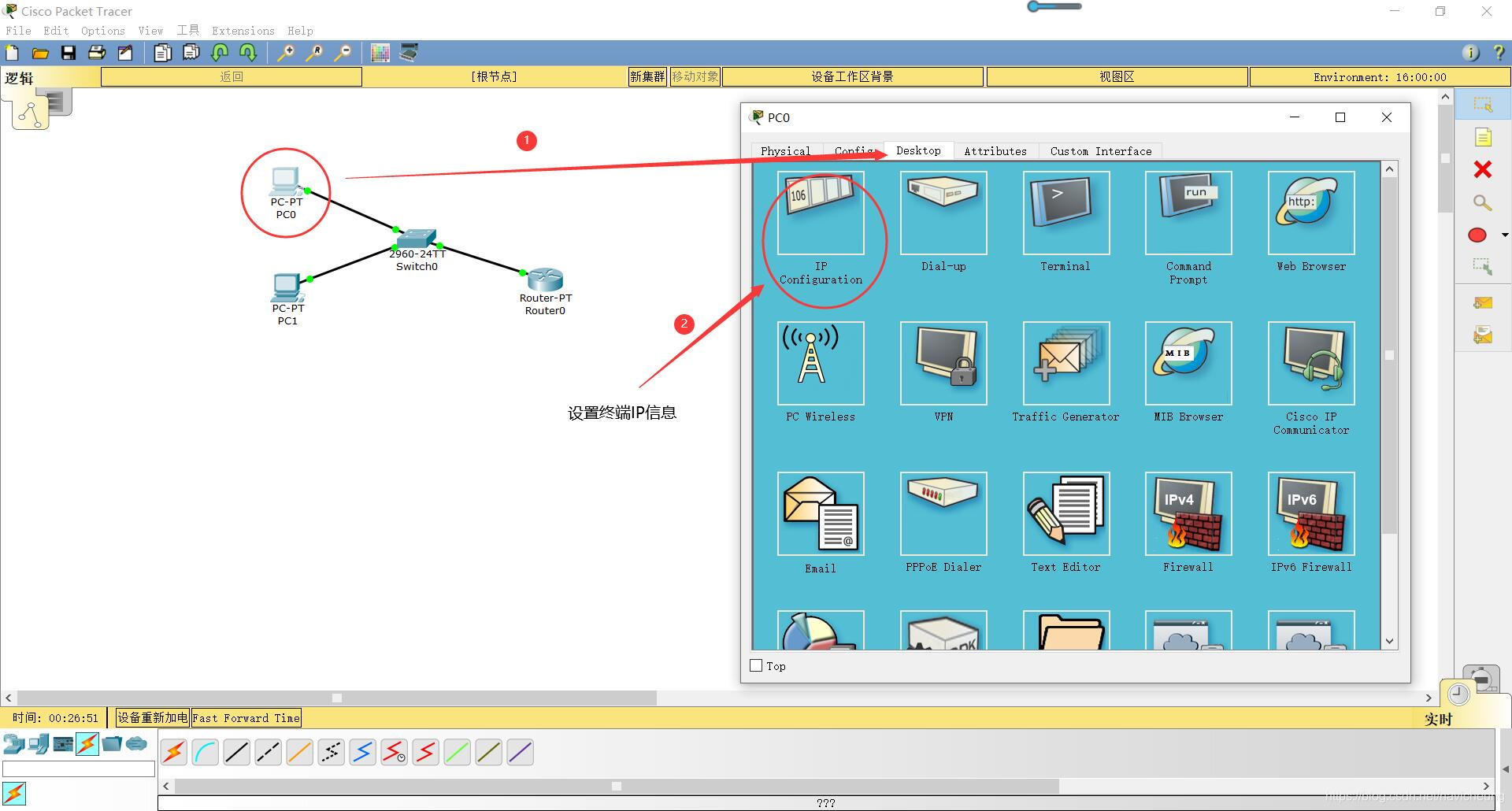1512x811 pixels.
Task: Select the automatic connection lightning cable
Action: pos(174,753)
